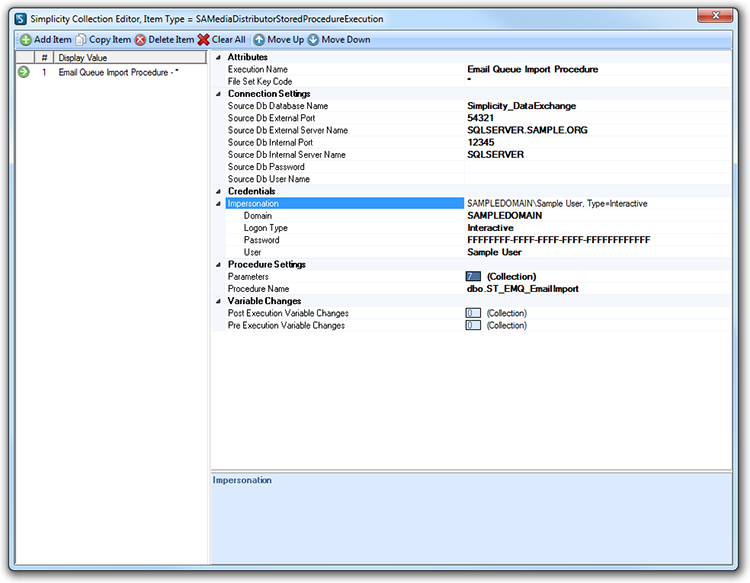
Task: Click the Parameters collection count box
Action: (x=473, y=276)
